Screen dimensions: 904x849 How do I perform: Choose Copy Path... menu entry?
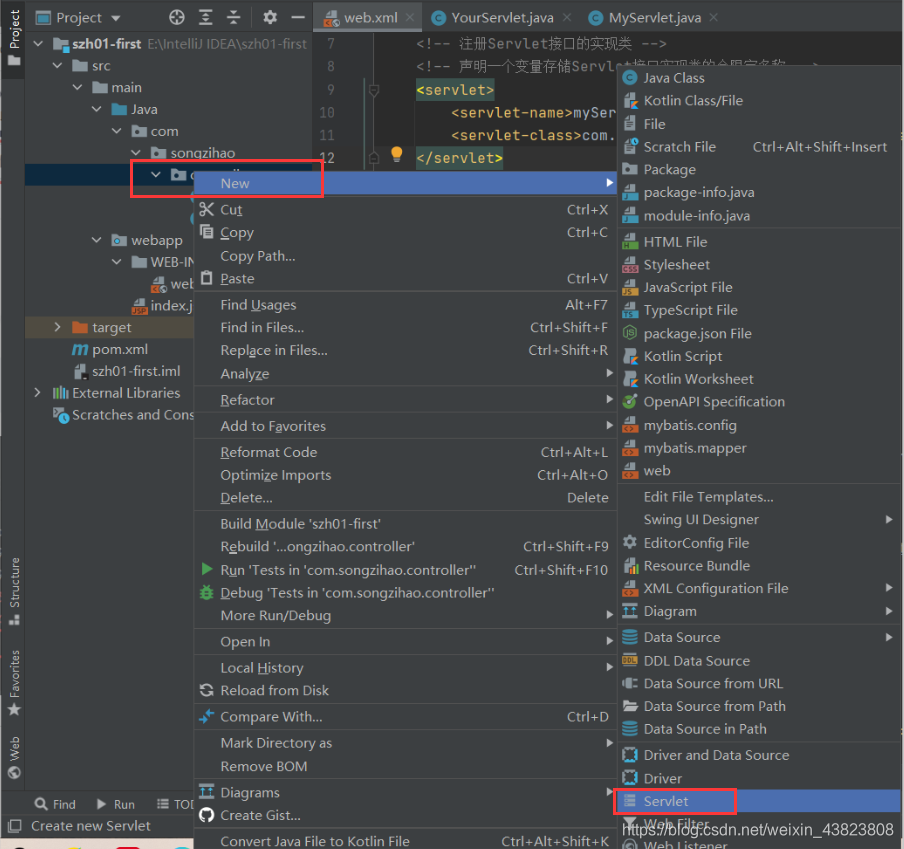pyautogui.click(x=405, y=256)
